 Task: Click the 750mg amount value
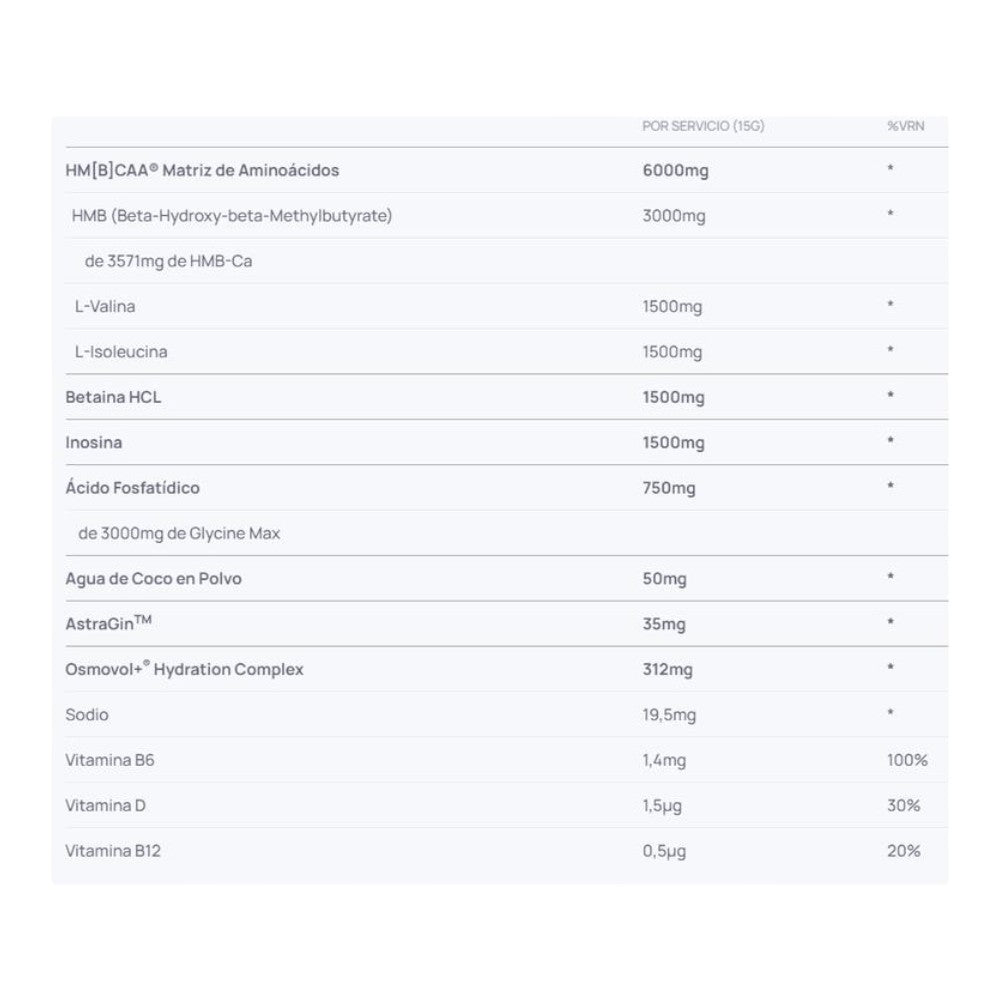click(669, 488)
